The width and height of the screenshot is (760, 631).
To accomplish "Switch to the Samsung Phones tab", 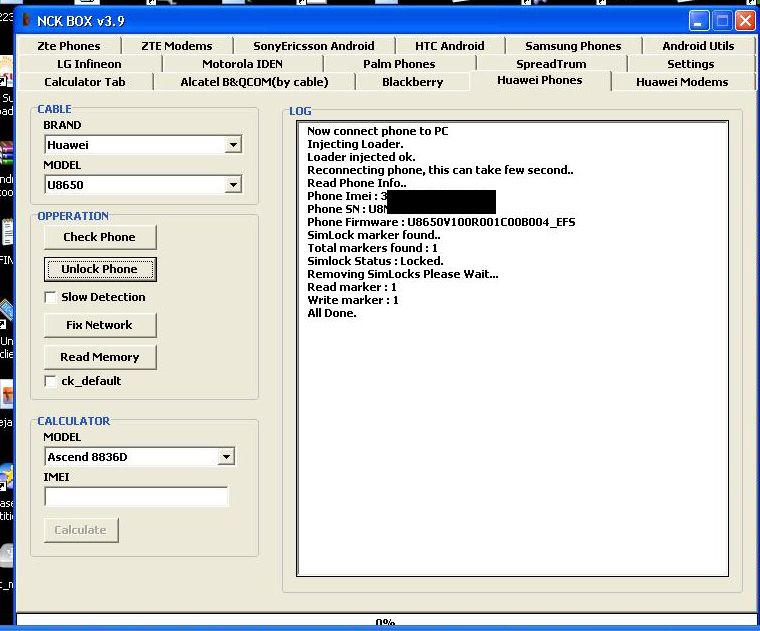I will coord(573,46).
